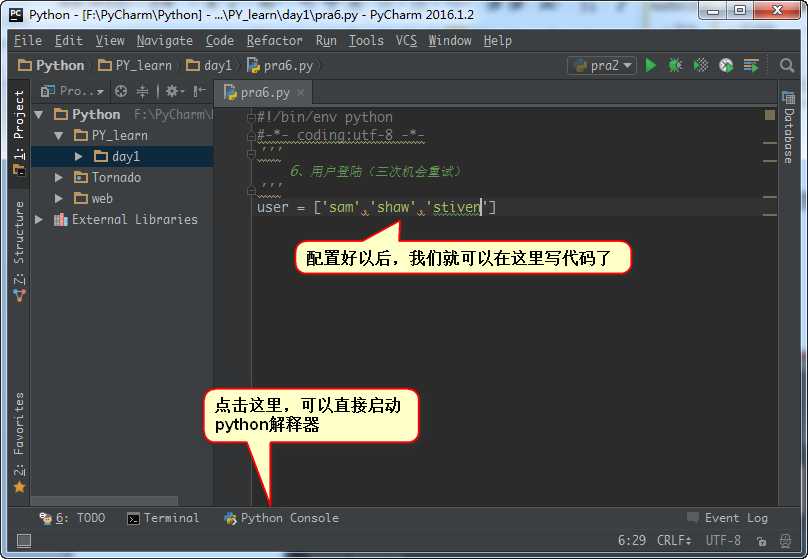Image resolution: width=808 pixels, height=559 pixels.
Task: Fold the docstring block at its gutter marker
Action: click(251, 154)
